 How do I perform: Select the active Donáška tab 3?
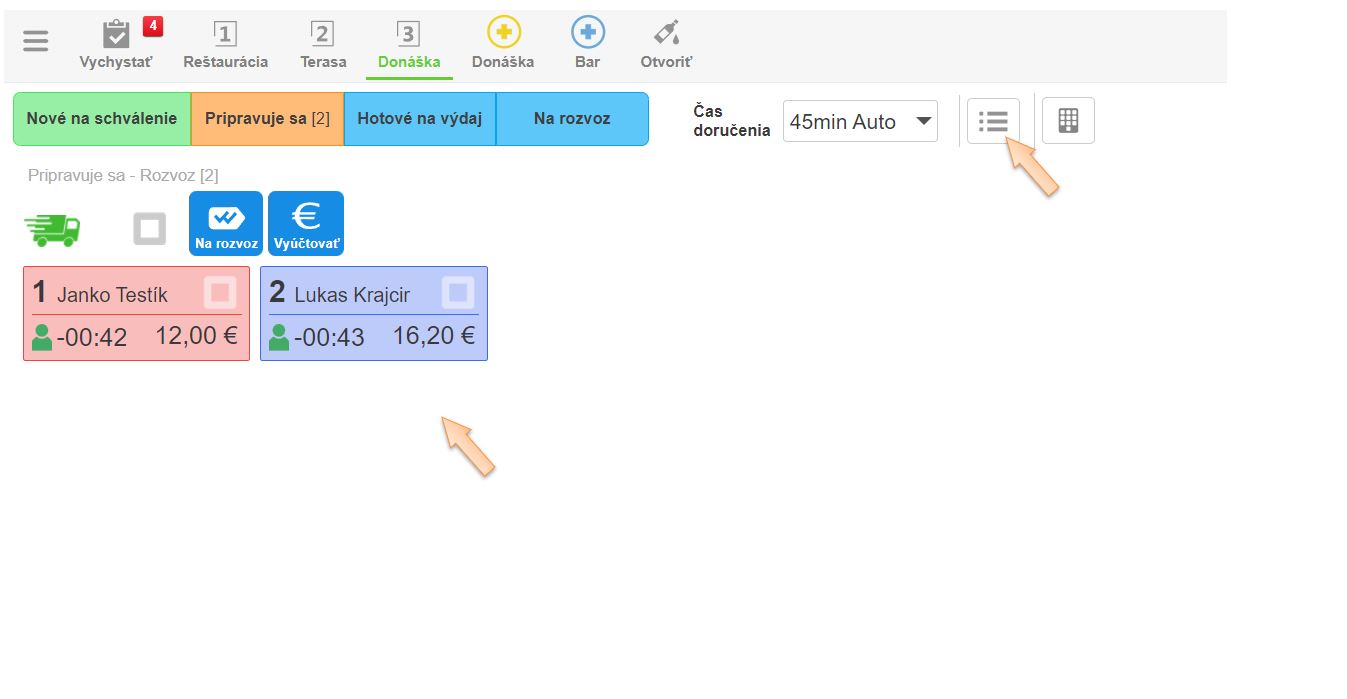point(408,45)
